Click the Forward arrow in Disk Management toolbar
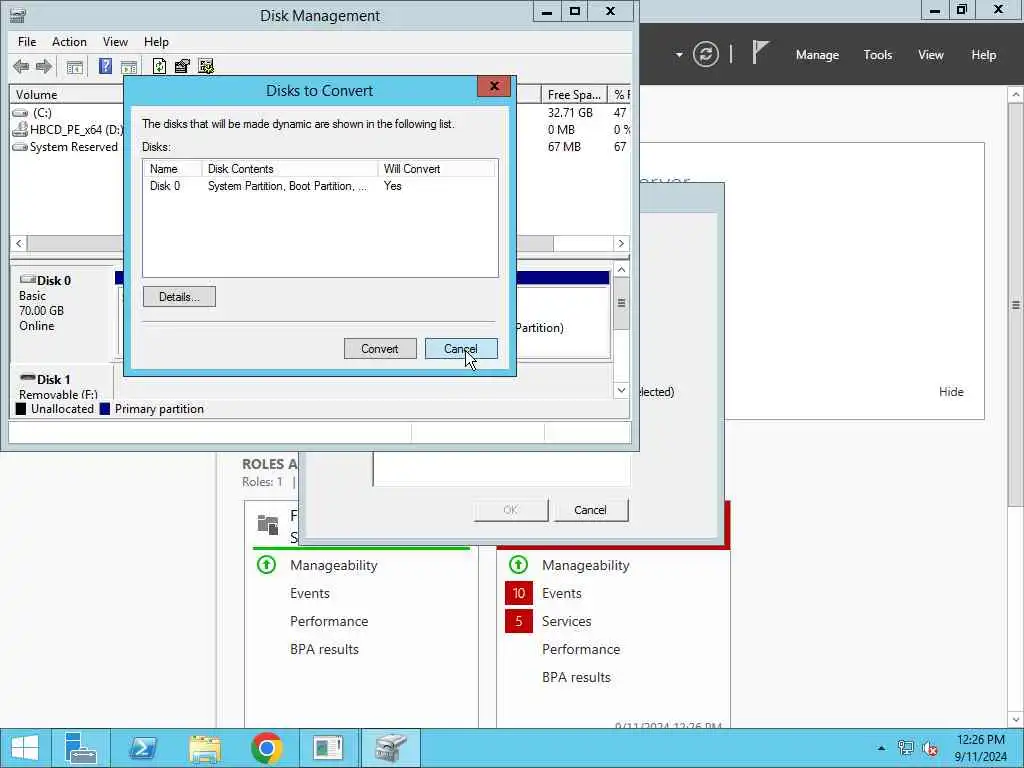 click(44, 66)
